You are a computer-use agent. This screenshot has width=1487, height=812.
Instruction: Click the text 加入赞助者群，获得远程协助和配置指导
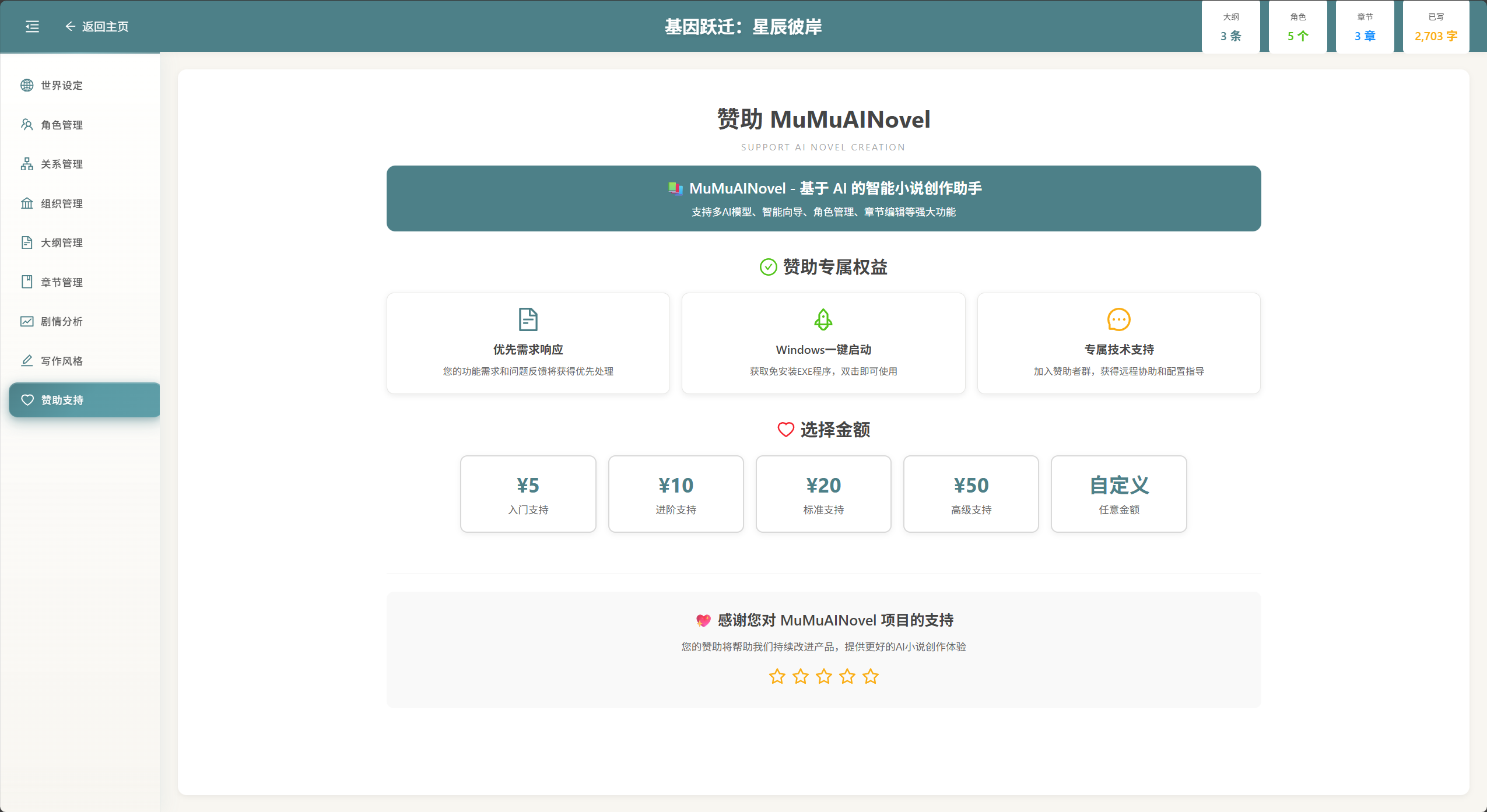click(x=1119, y=371)
